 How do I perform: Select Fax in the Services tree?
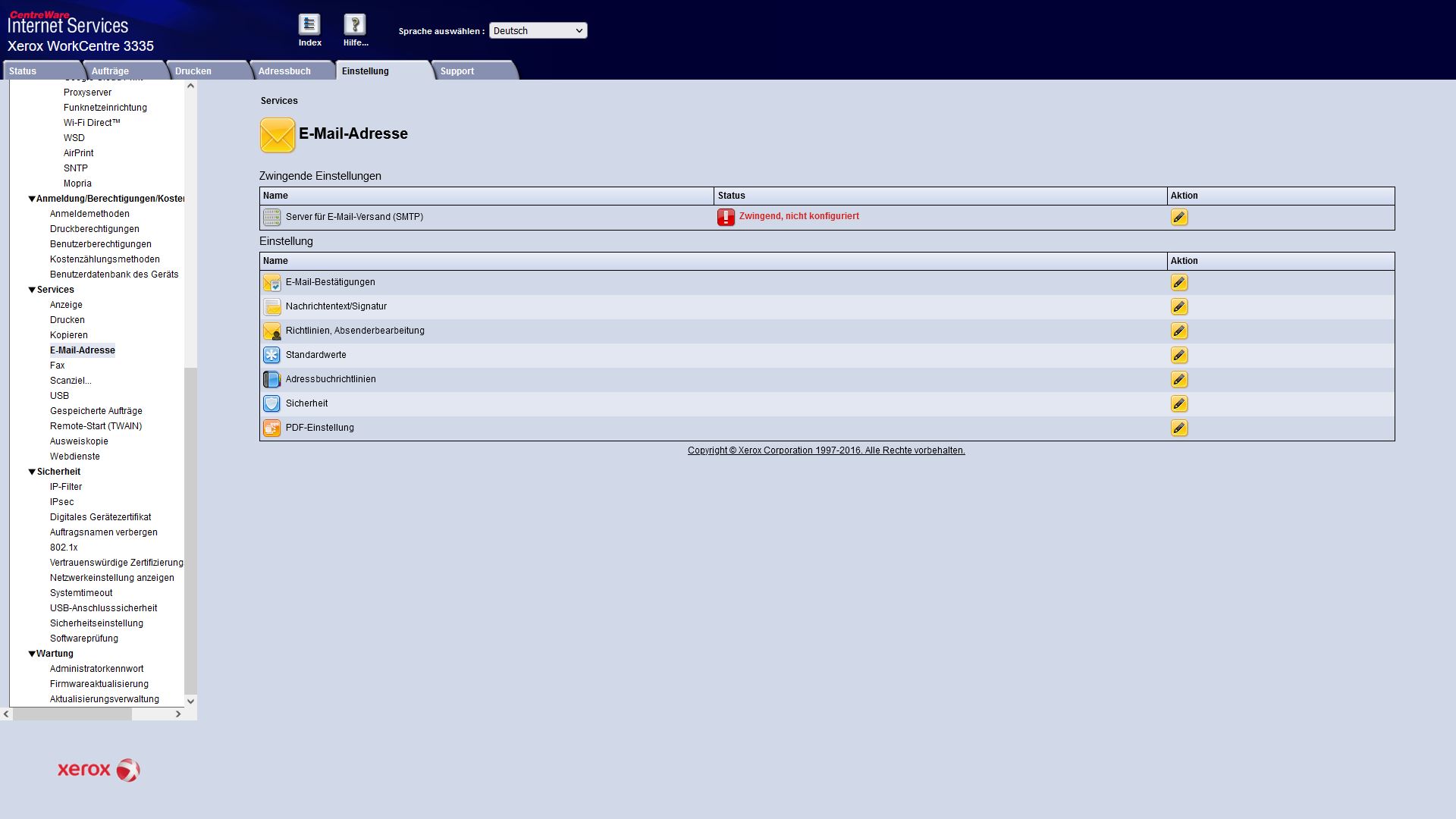(x=58, y=366)
